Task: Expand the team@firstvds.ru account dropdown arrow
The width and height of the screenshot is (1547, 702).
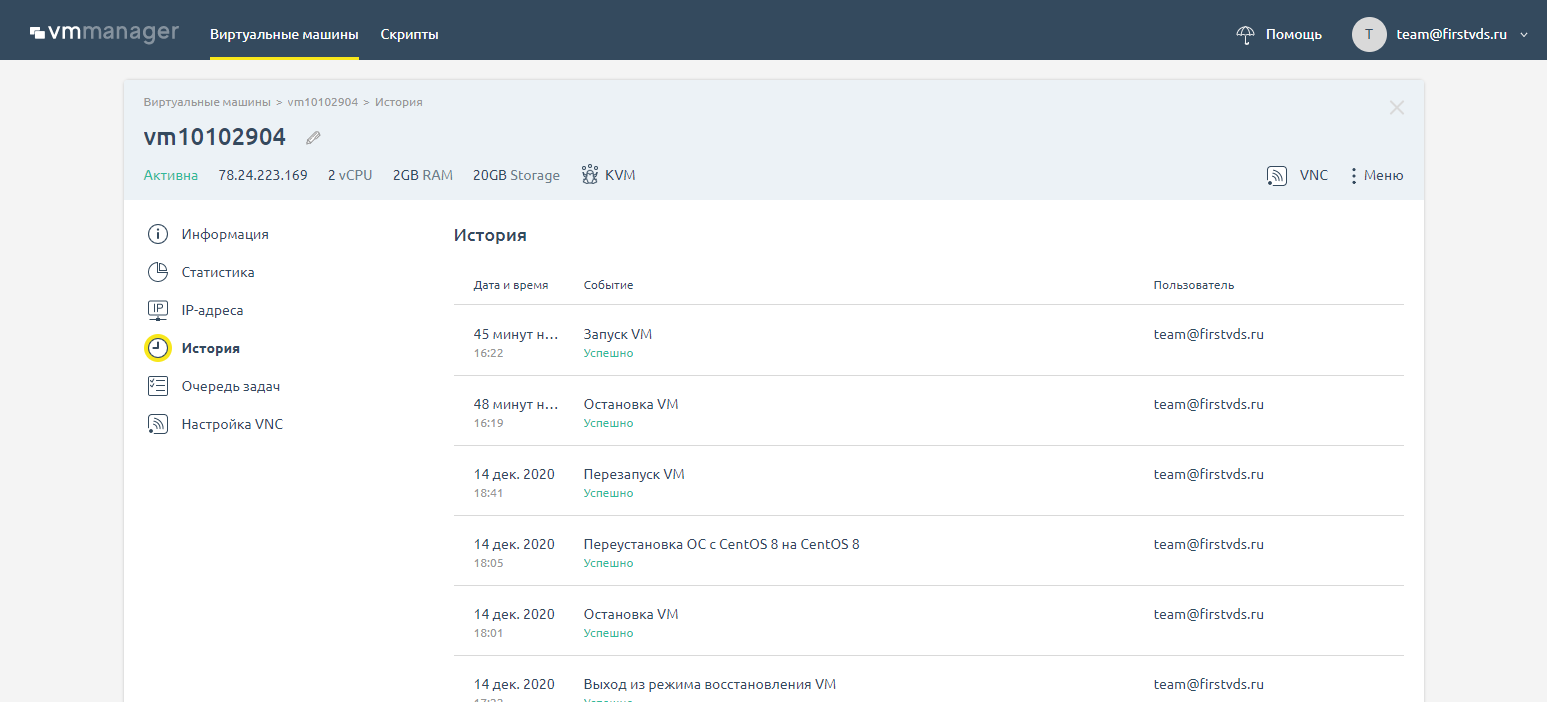Action: click(x=1524, y=35)
